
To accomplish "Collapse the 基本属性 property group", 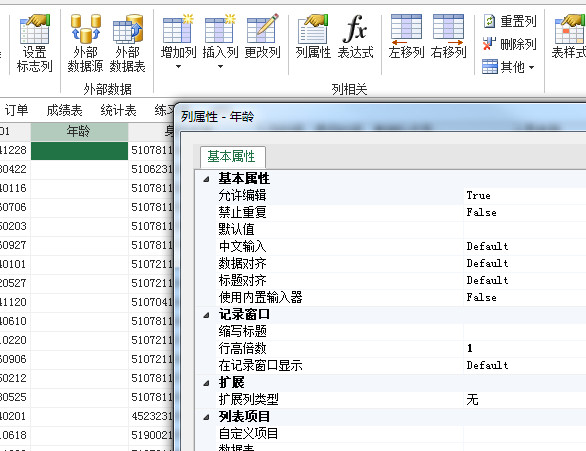I will (x=206, y=179).
